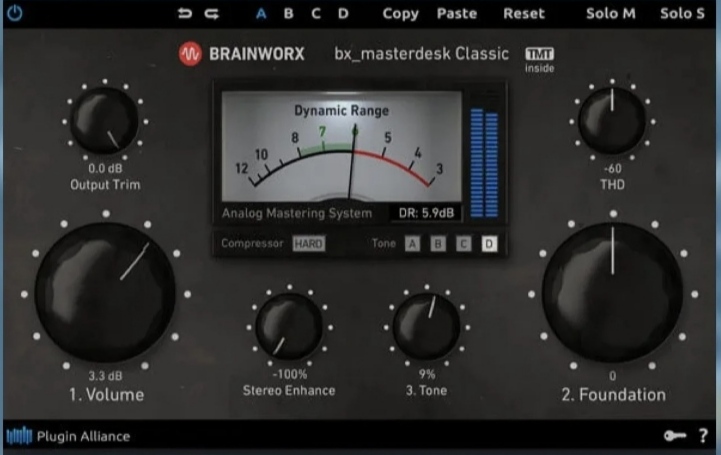Screen dimensions: 721x455
Task: Open the license key icon
Action: point(675,435)
